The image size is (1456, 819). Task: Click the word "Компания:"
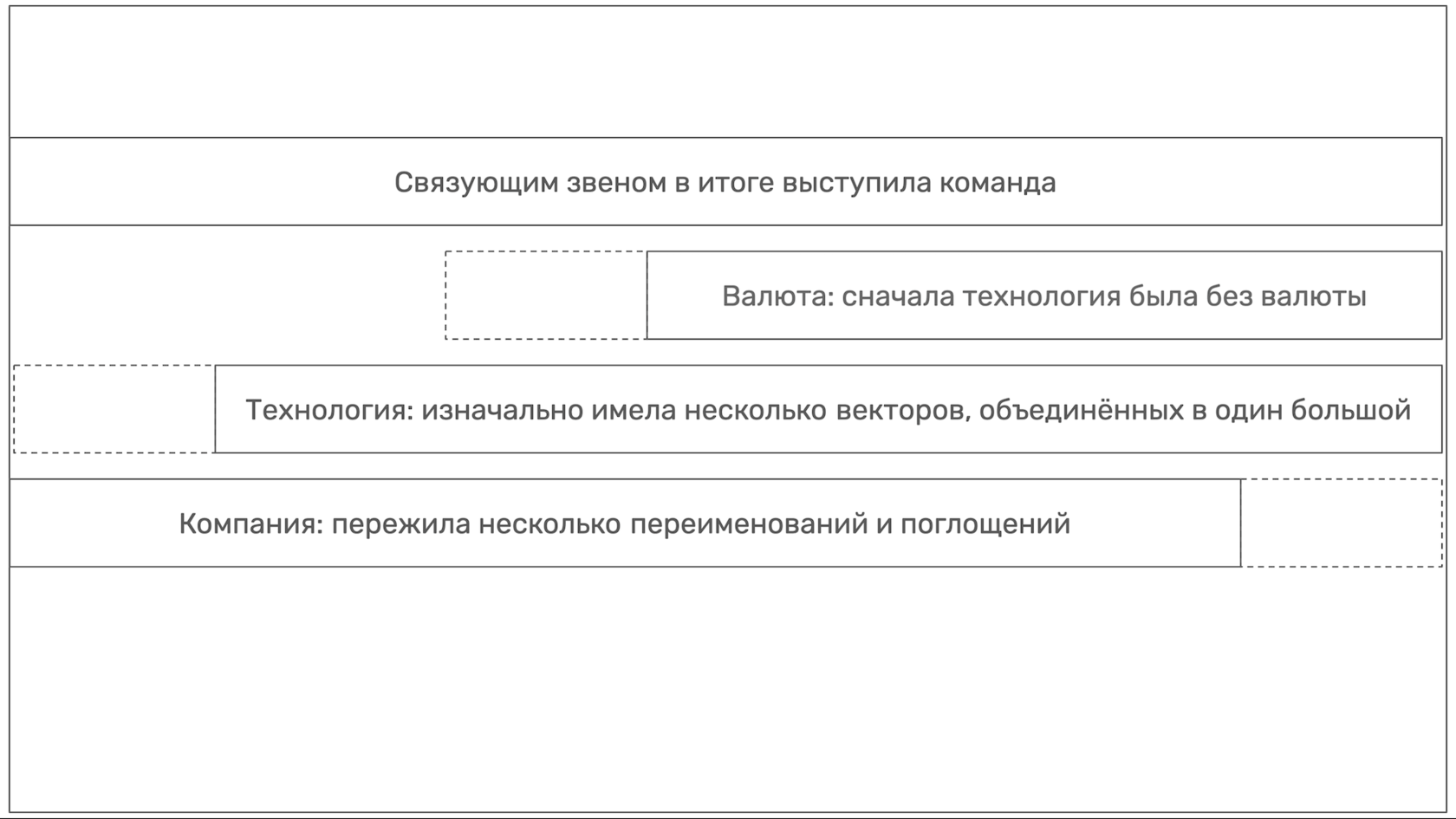(250, 524)
